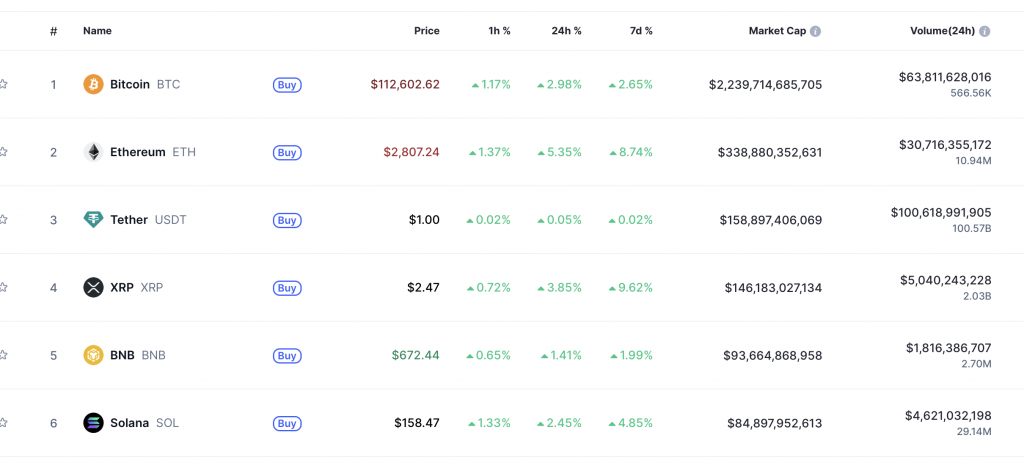
Task: Click Bitcoin's 24h change 2.98%
Action: pos(560,84)
